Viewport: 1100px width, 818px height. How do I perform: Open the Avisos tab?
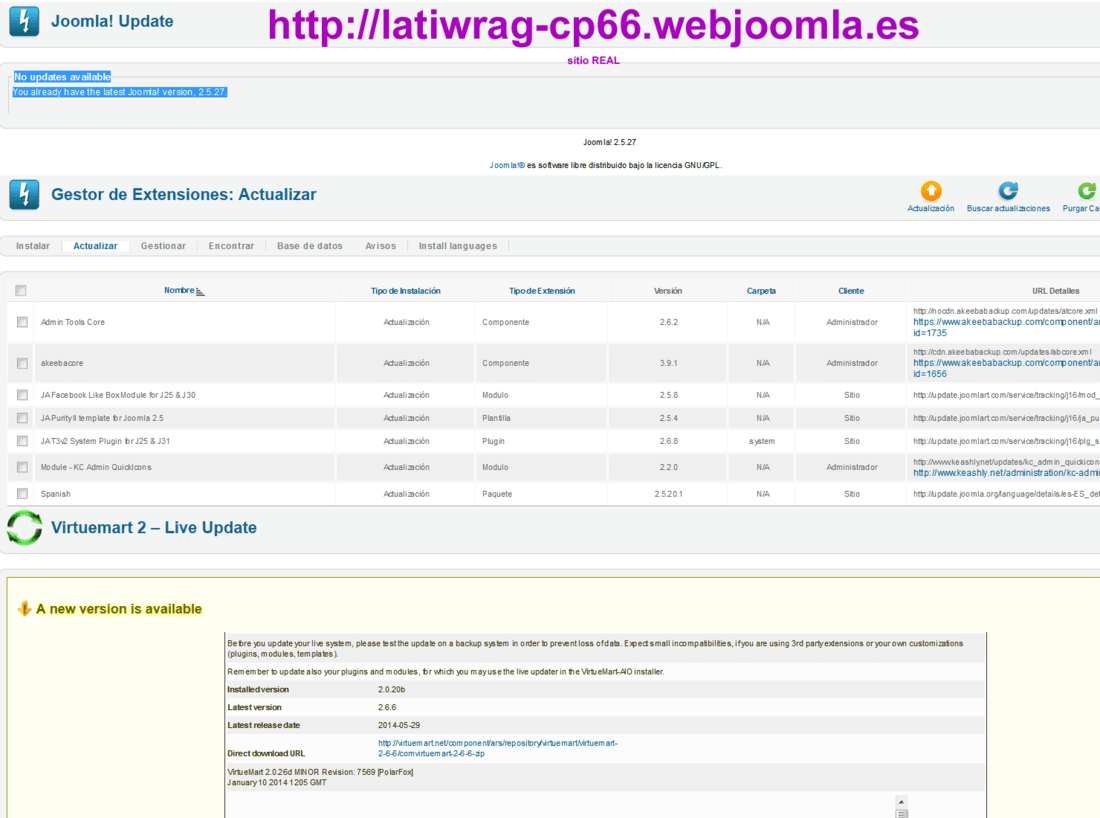point(381,246)
